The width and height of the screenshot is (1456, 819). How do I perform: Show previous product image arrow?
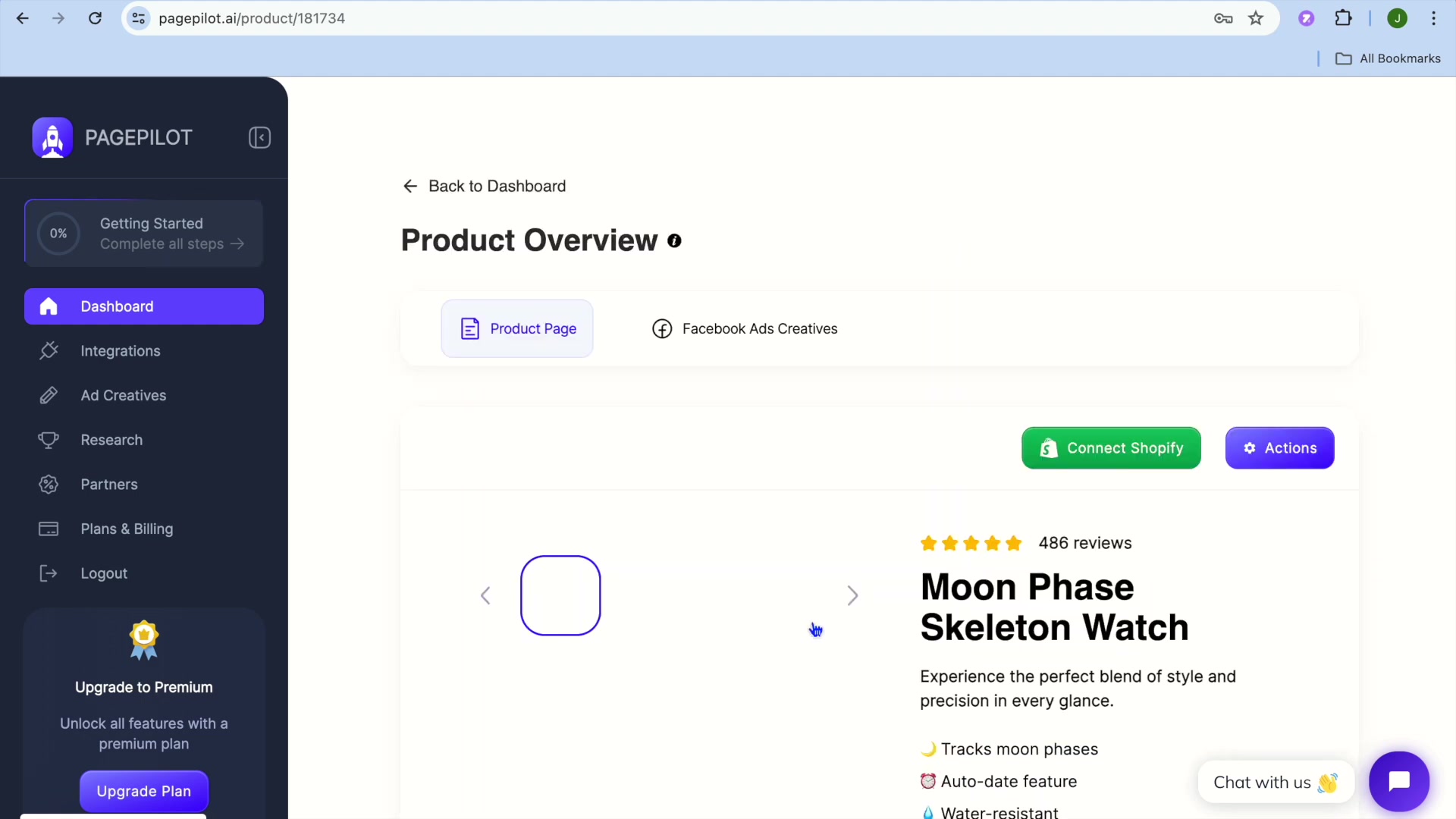[x=485, y=596]
